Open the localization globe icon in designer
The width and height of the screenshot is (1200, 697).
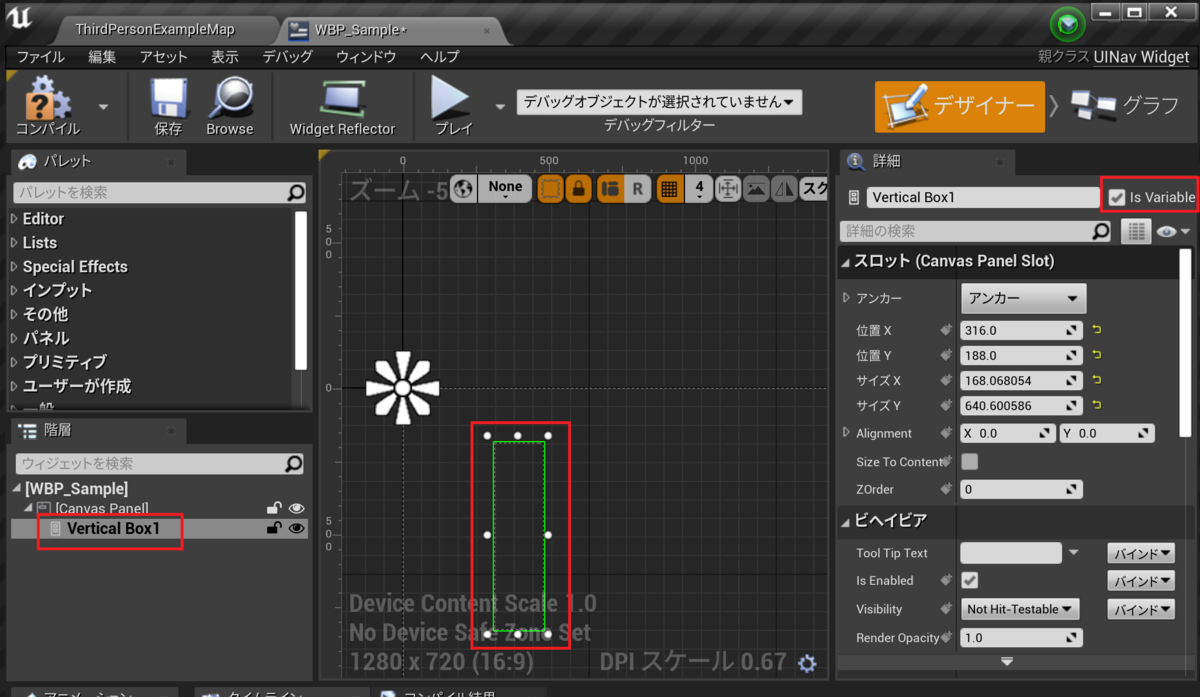(x=462, y=188)
